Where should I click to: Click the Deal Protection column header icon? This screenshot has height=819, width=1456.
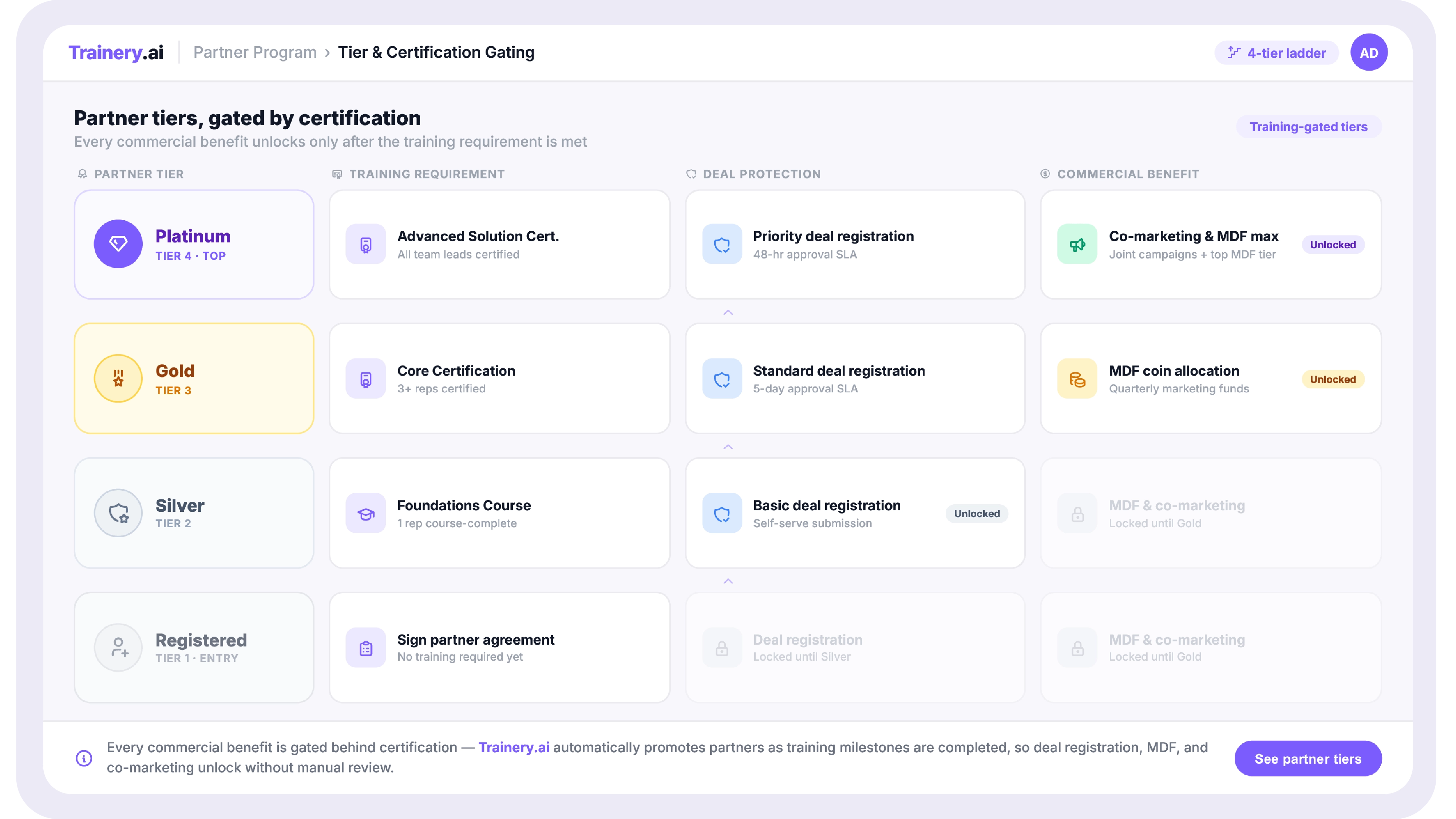pos(691,174)
